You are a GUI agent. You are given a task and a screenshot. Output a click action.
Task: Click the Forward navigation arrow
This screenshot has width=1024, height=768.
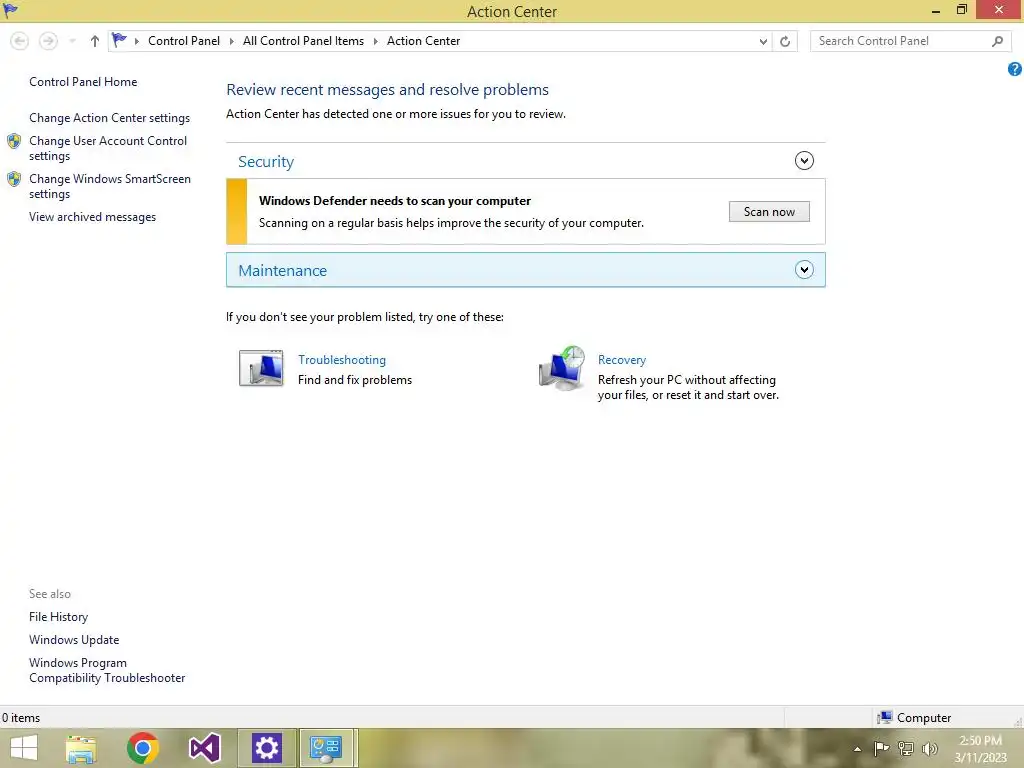pos(48,41)
